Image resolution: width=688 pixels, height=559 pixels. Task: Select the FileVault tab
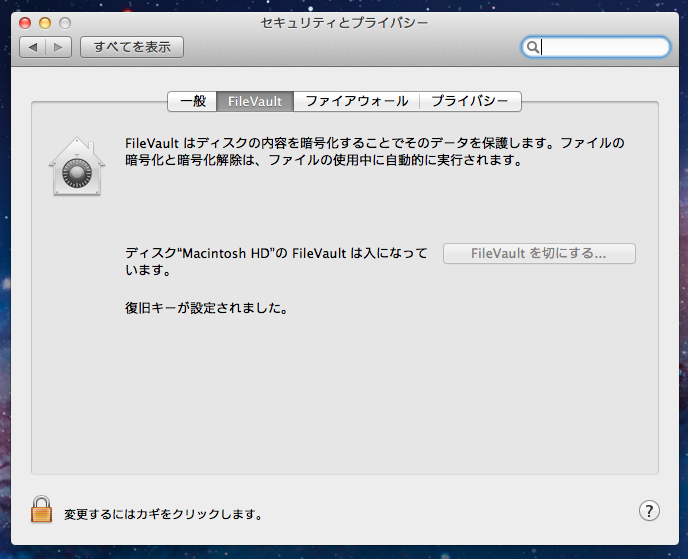tap(255, 101)
